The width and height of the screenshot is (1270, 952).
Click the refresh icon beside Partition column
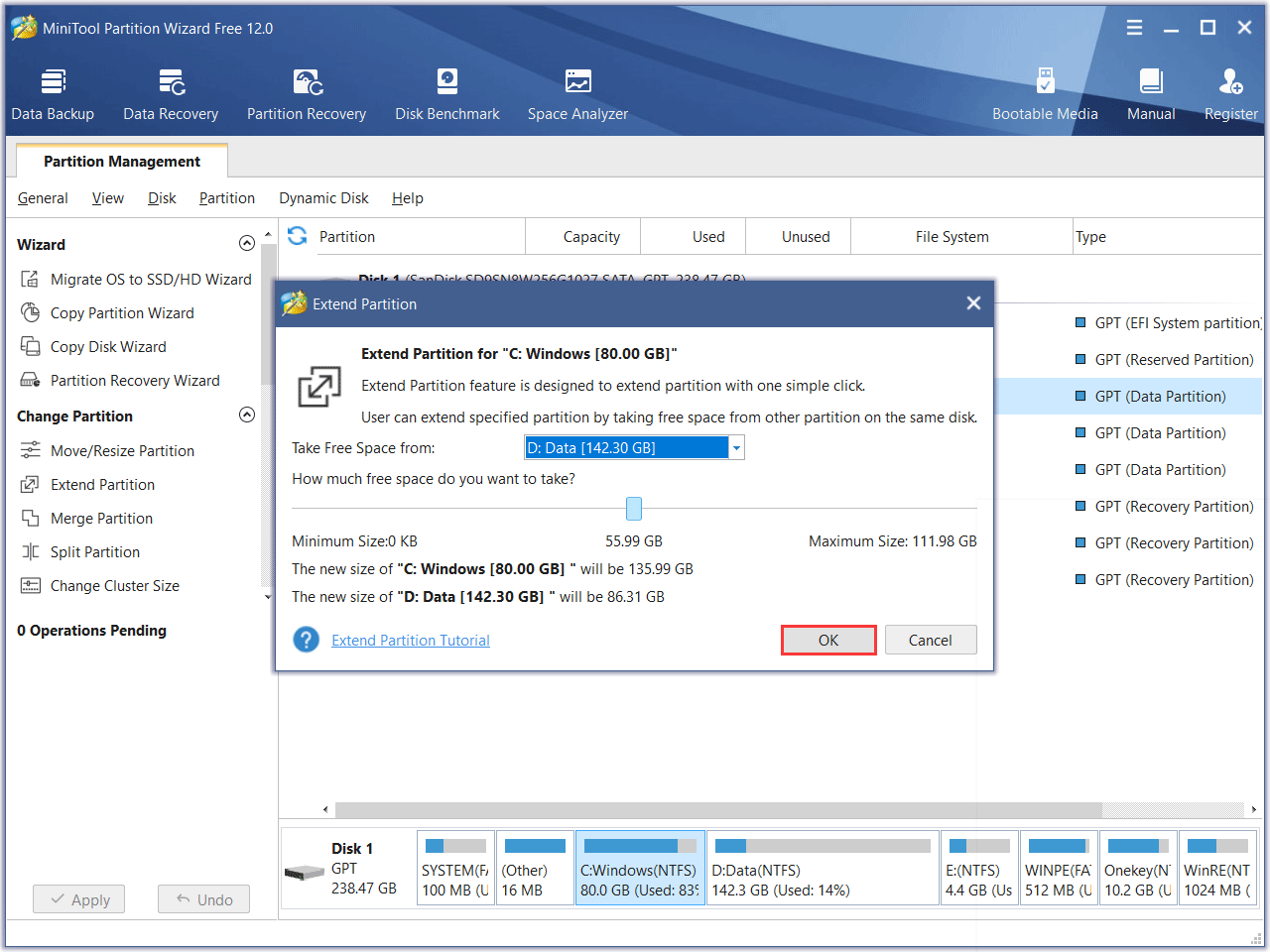pyautogui.click(x=297, y=236)
